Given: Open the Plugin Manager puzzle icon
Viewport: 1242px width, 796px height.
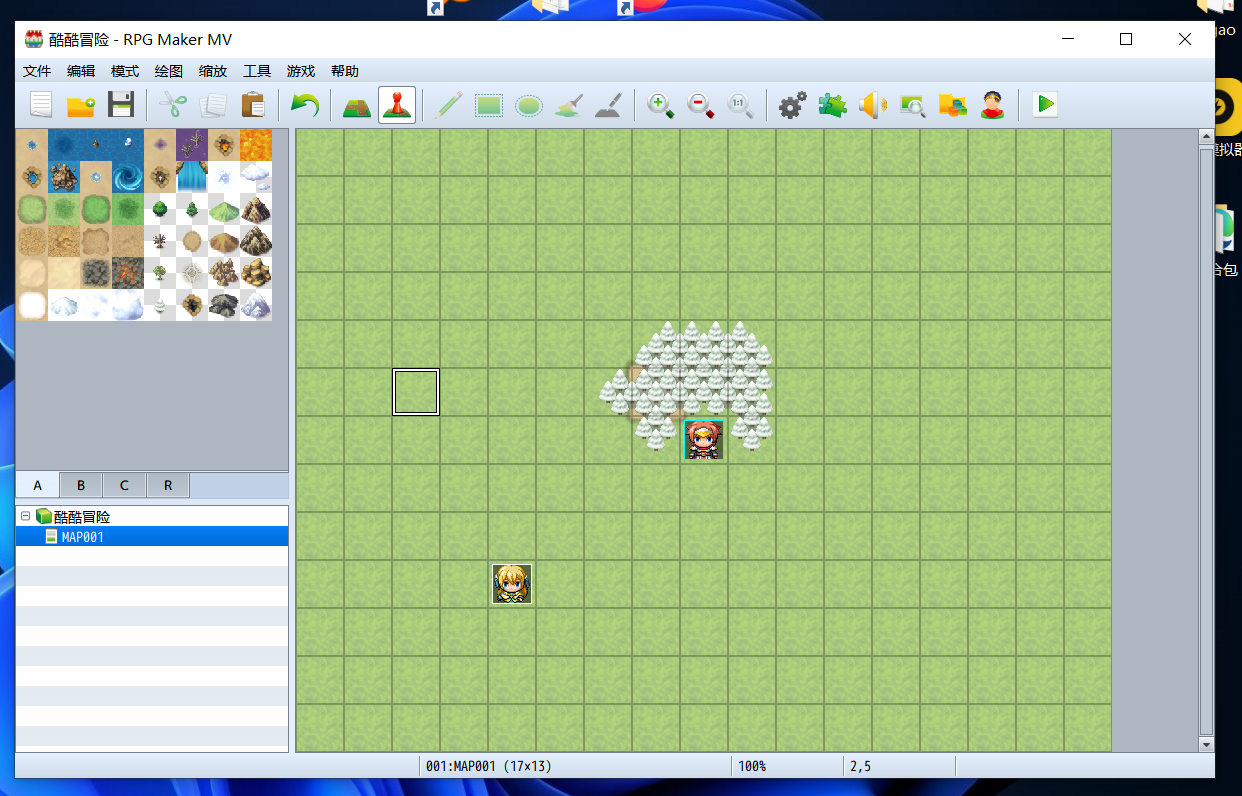Looking at the screenshot, I should (x=832, y=104).
